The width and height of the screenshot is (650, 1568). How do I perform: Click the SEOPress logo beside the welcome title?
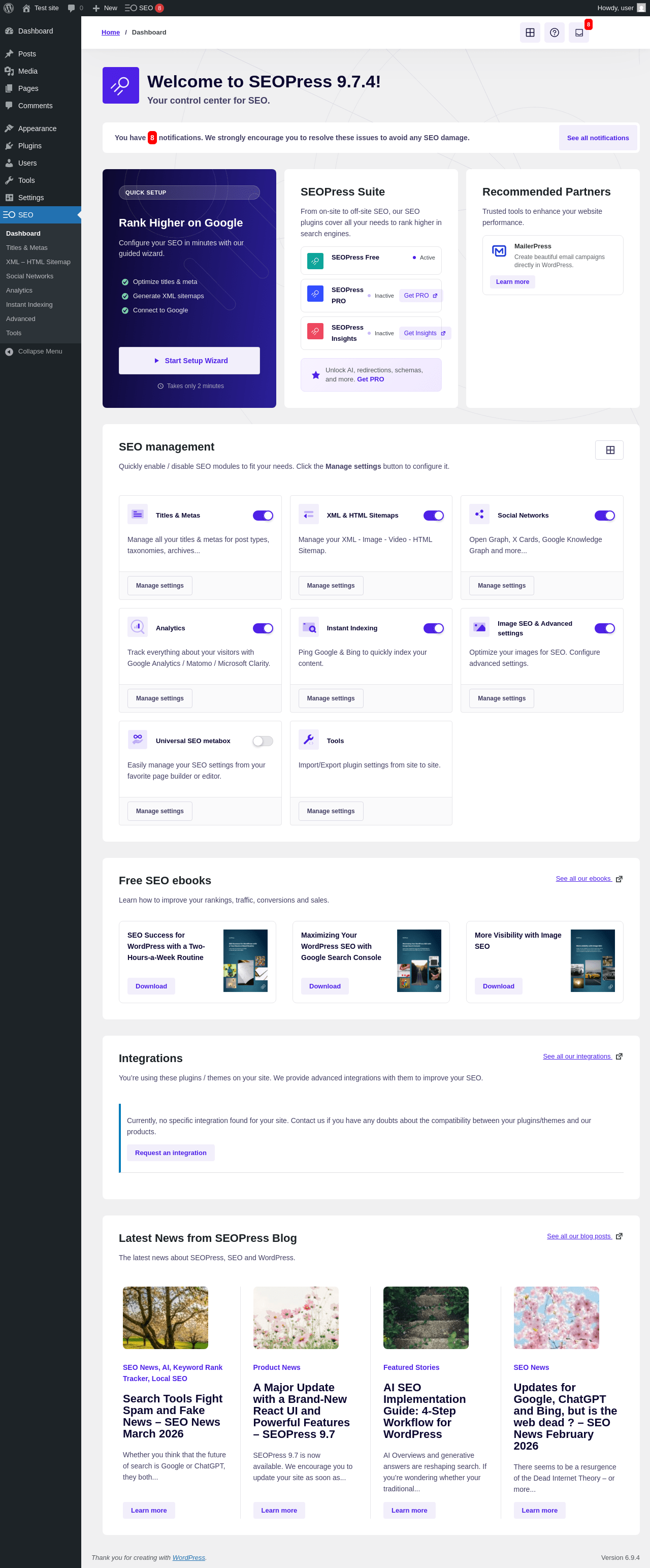click(x=120, y=85)
